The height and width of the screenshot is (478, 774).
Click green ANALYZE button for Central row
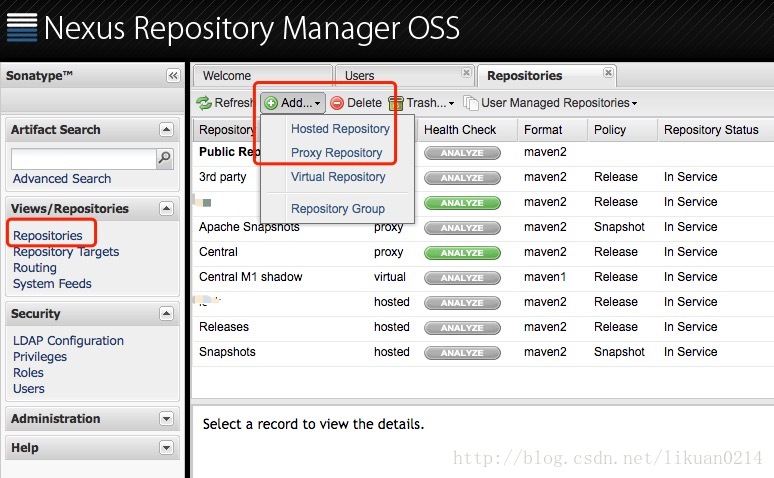tap(462, 253)
